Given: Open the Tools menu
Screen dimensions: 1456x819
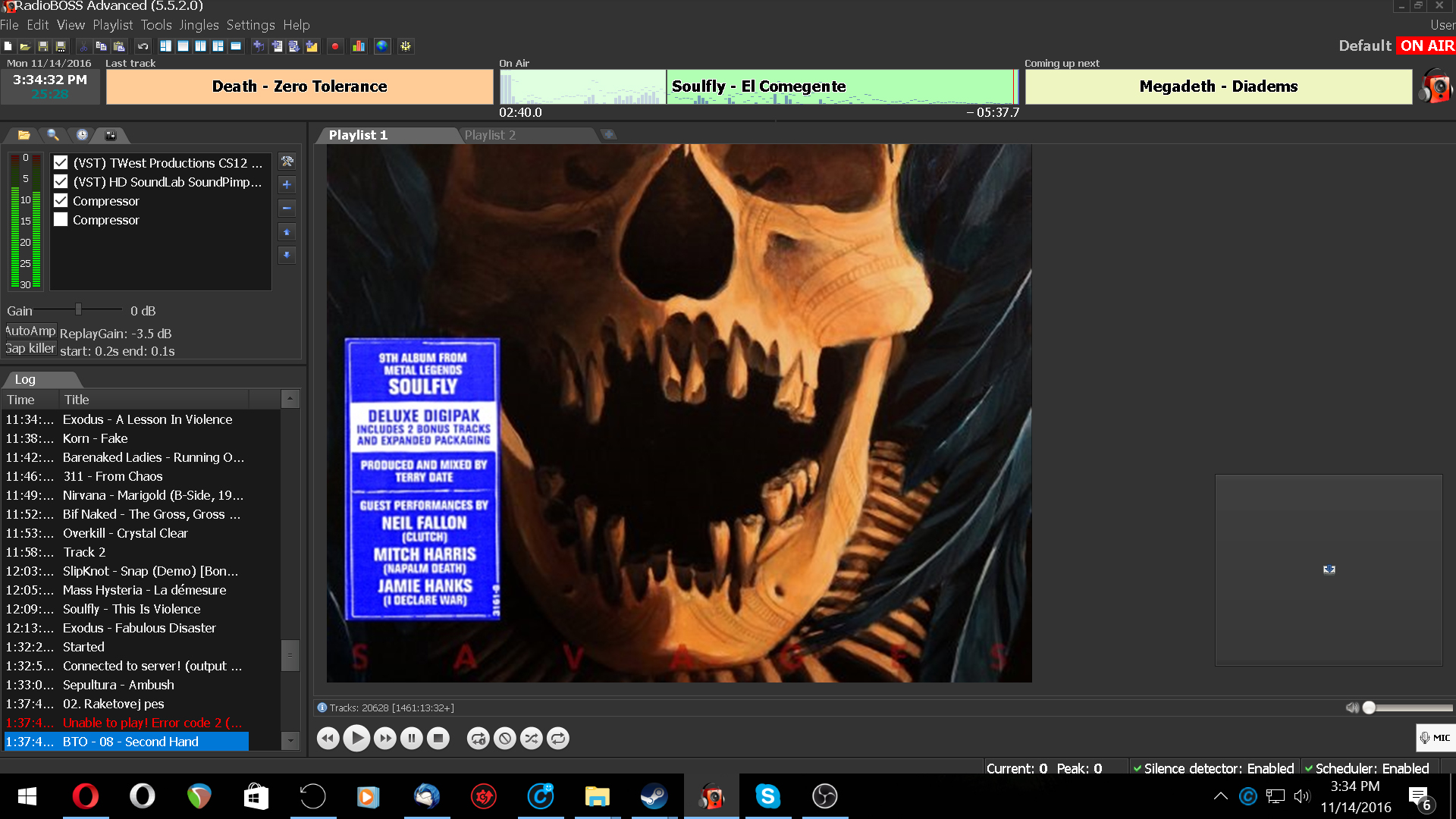Looking at the screenshot, I should 156,25.
